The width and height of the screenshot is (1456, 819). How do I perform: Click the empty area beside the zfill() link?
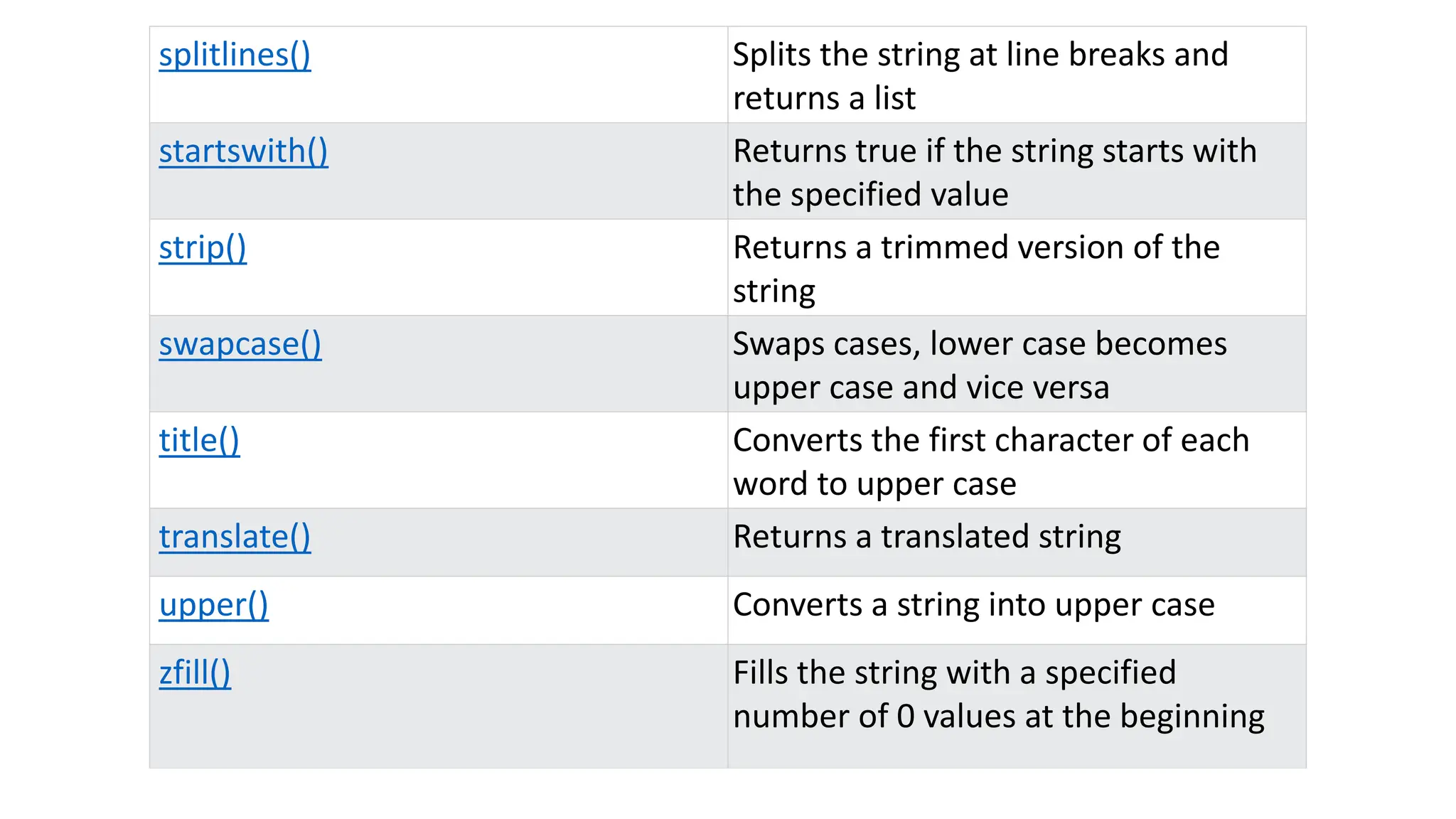476,706
